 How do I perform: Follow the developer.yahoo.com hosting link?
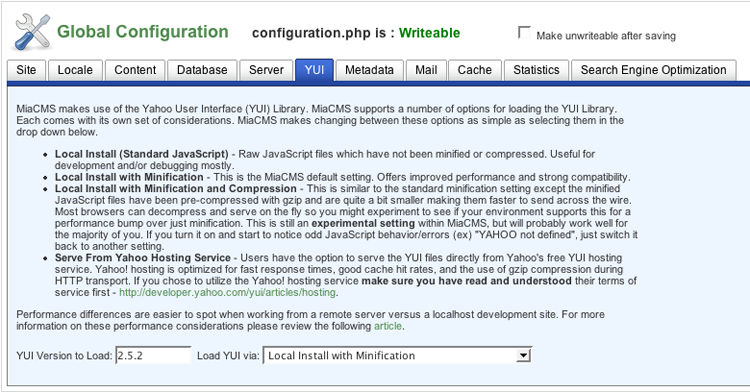click(227, 292)
